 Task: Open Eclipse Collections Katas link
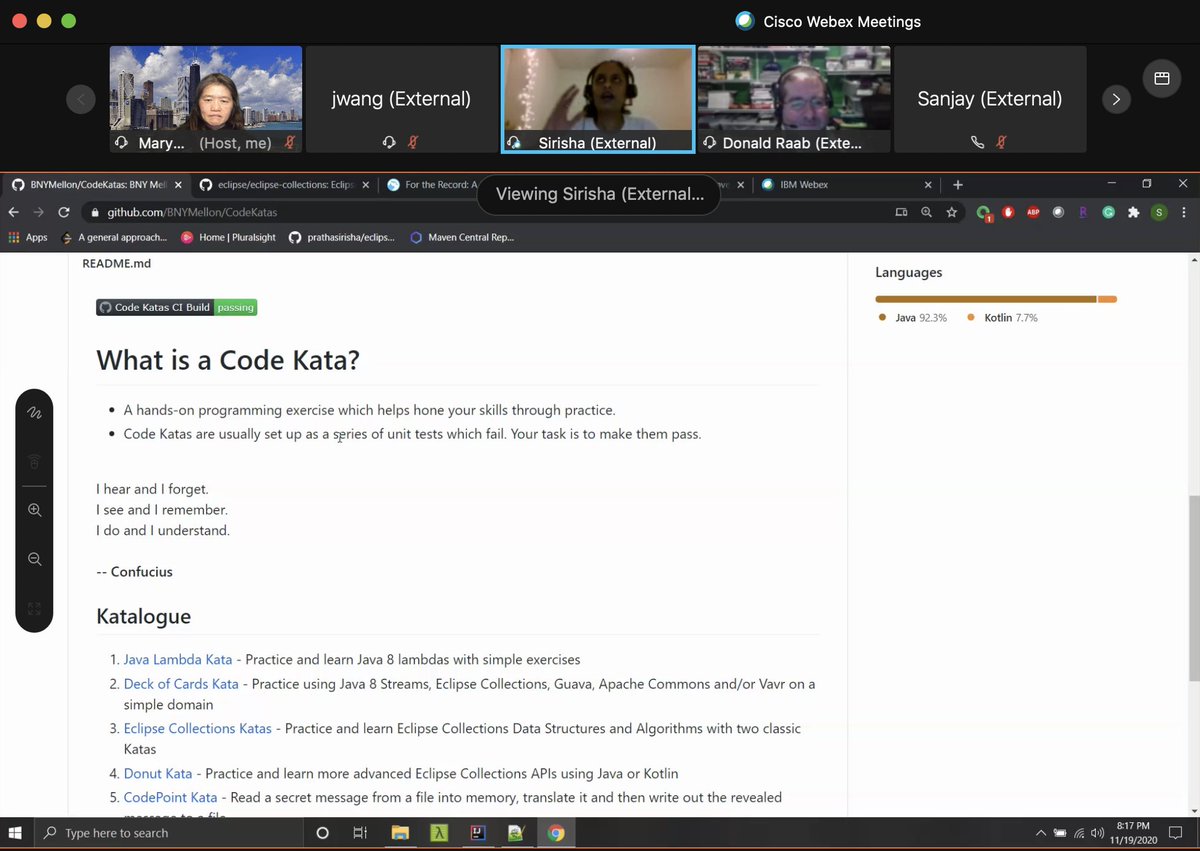coord(198,728)
